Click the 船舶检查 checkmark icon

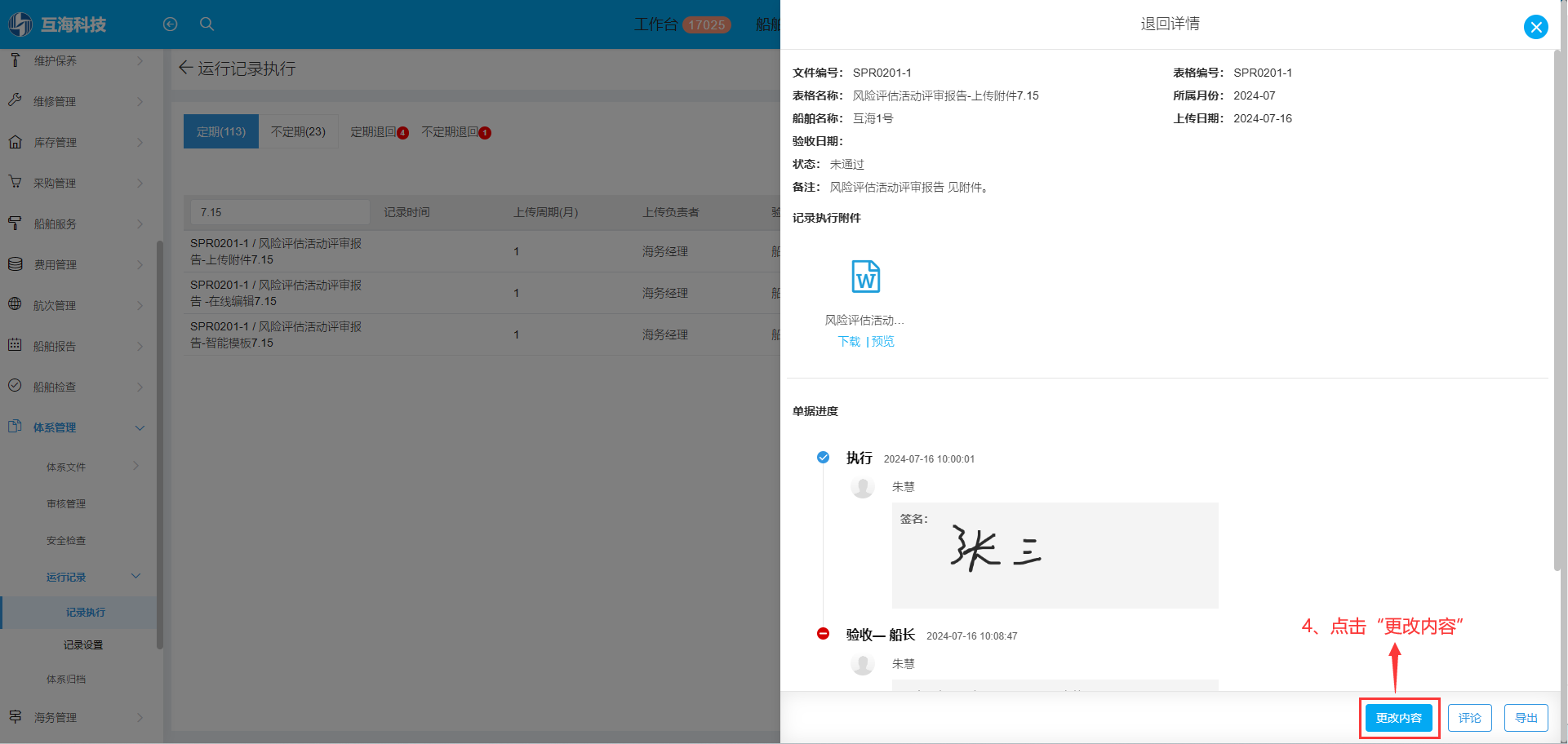(15, 386)
